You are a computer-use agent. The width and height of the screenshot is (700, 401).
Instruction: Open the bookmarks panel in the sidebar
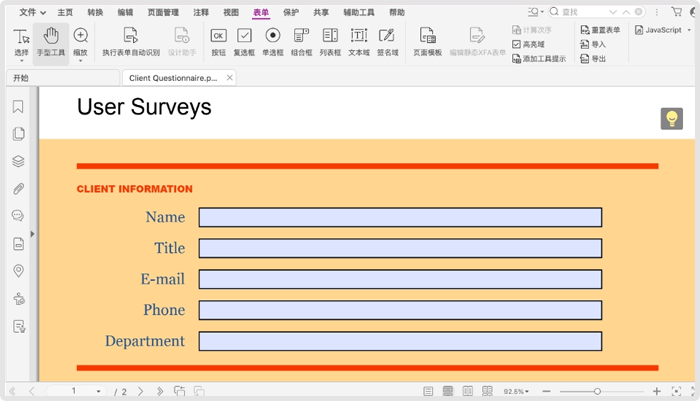[x=18, y=107]
